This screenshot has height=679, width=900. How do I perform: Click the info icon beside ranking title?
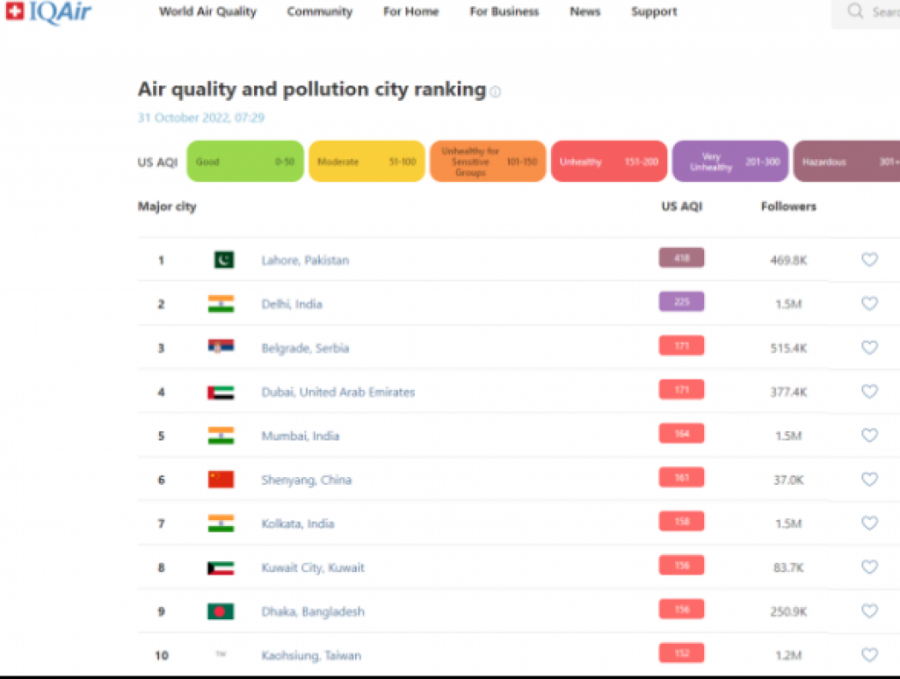tap(495, 92)
